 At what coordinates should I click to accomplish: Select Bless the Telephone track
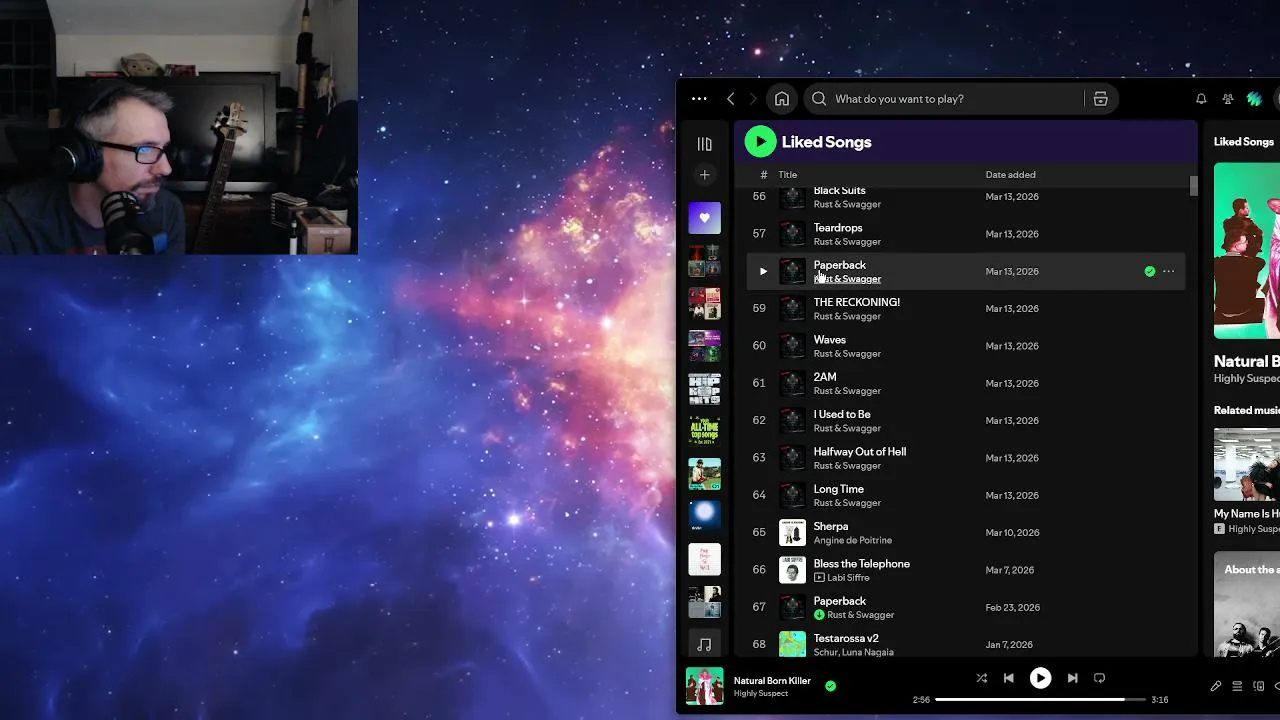pos(862,564)
